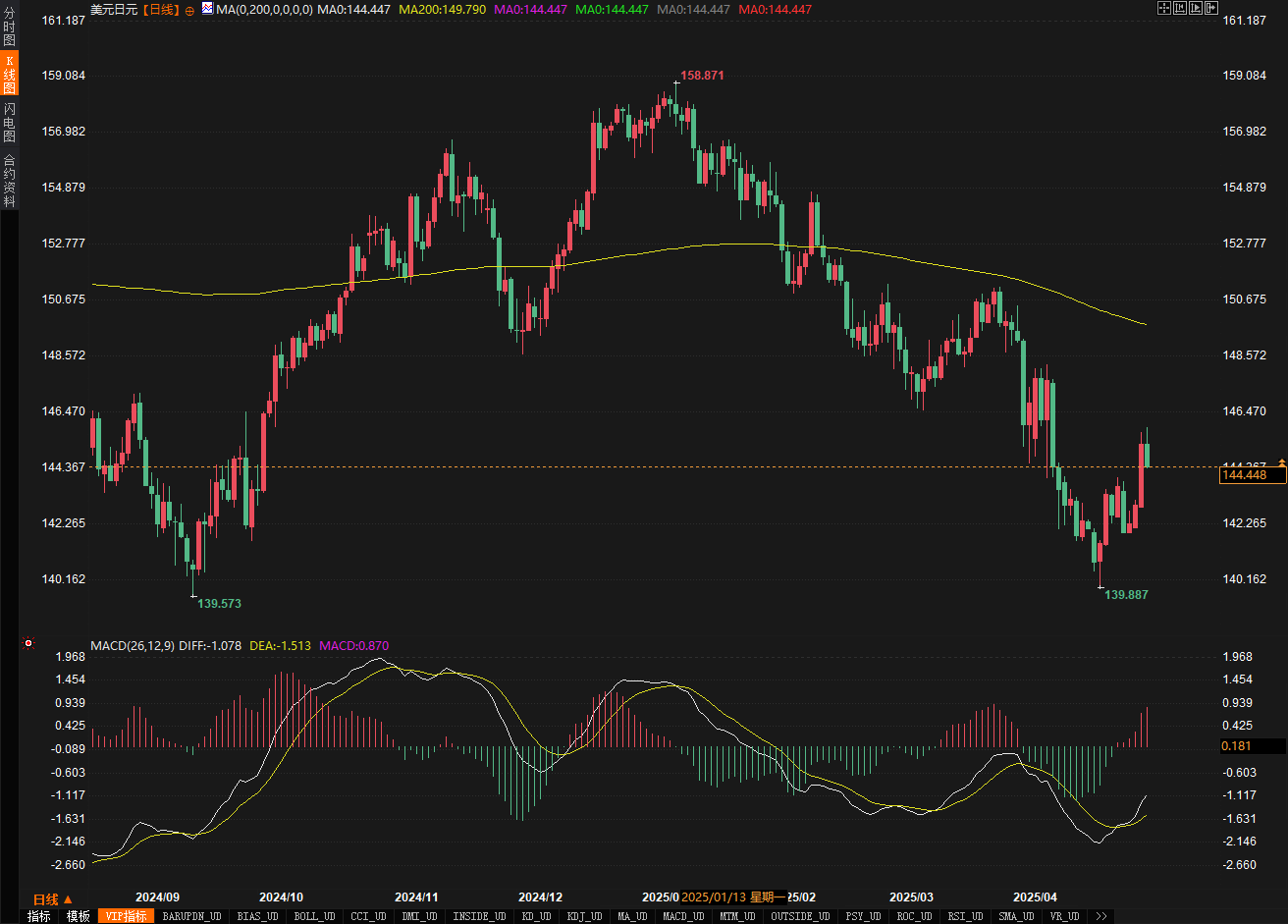Click the MA(0,200,0,0,0,0) parameters label

point(264,10)
